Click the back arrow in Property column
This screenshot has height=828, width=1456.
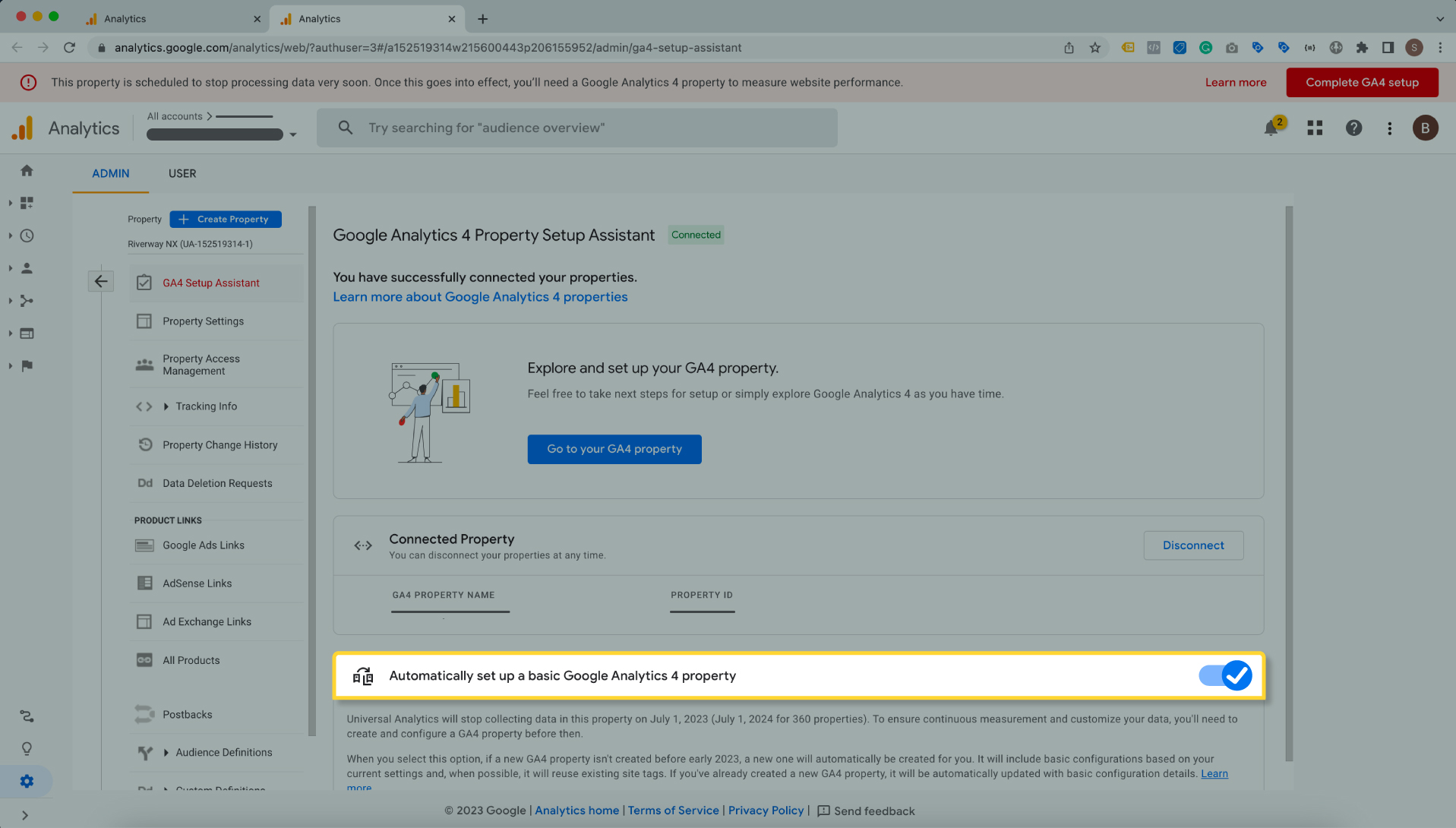pyautogui.click(x=101, y=281)
